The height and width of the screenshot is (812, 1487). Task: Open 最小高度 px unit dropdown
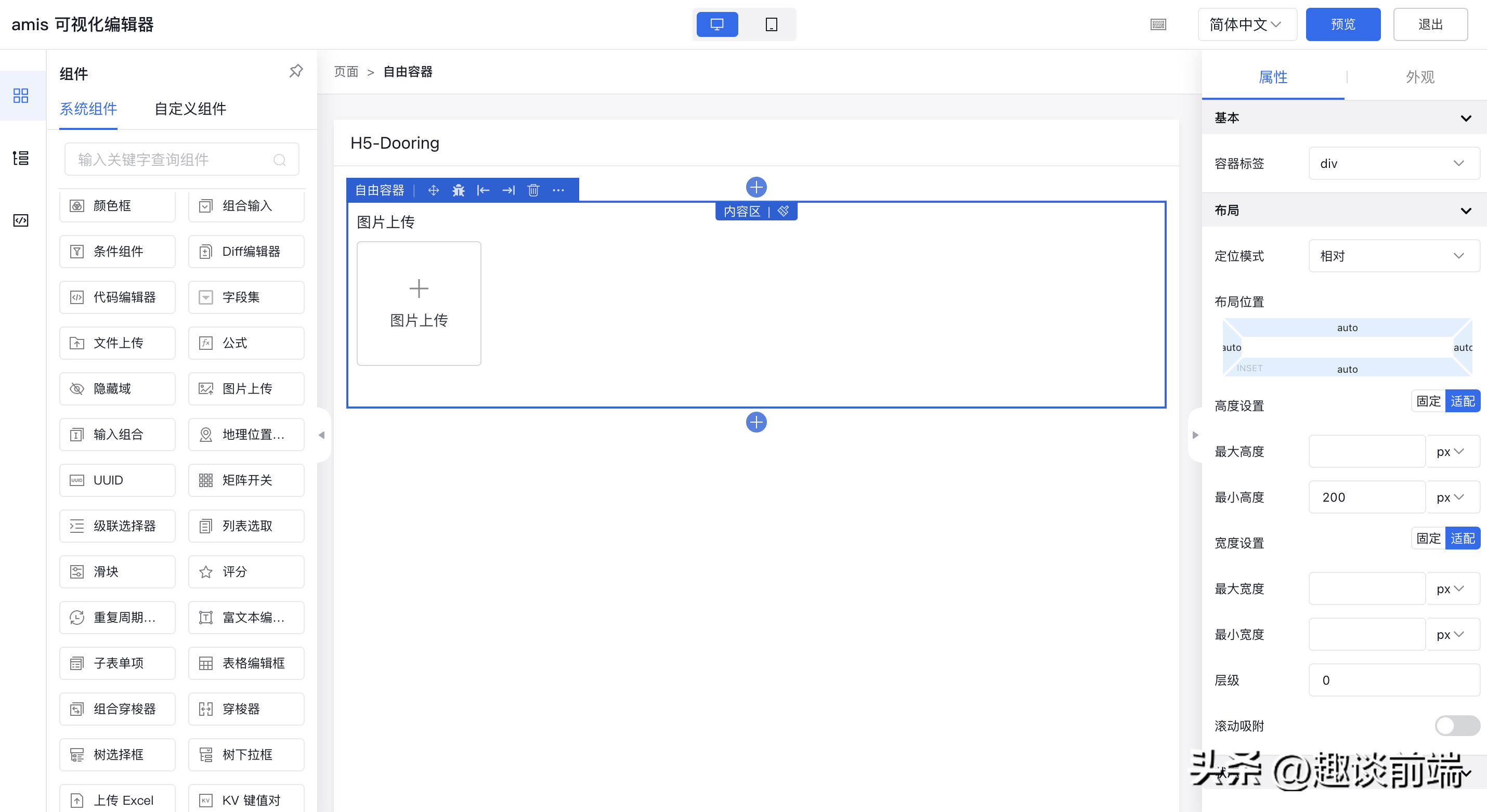(x=1452, y=497)
